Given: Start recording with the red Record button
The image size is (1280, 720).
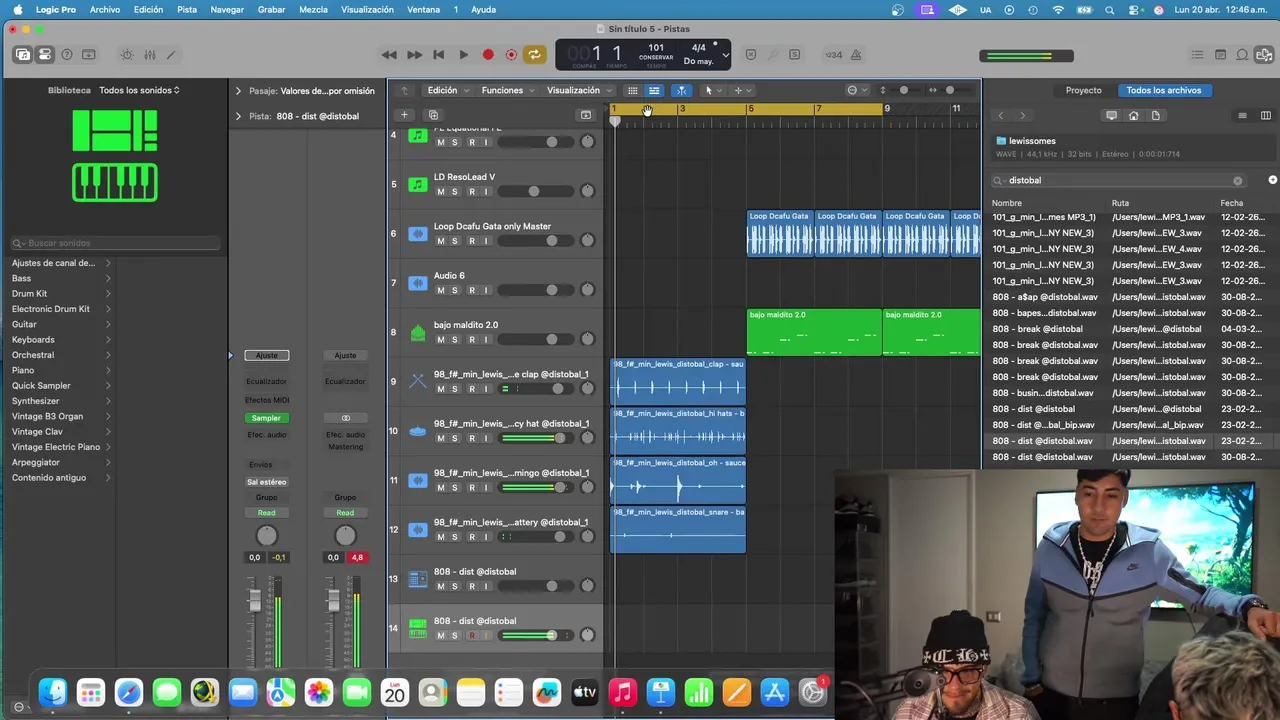Looking at the screenshot, I should [488, 55].
